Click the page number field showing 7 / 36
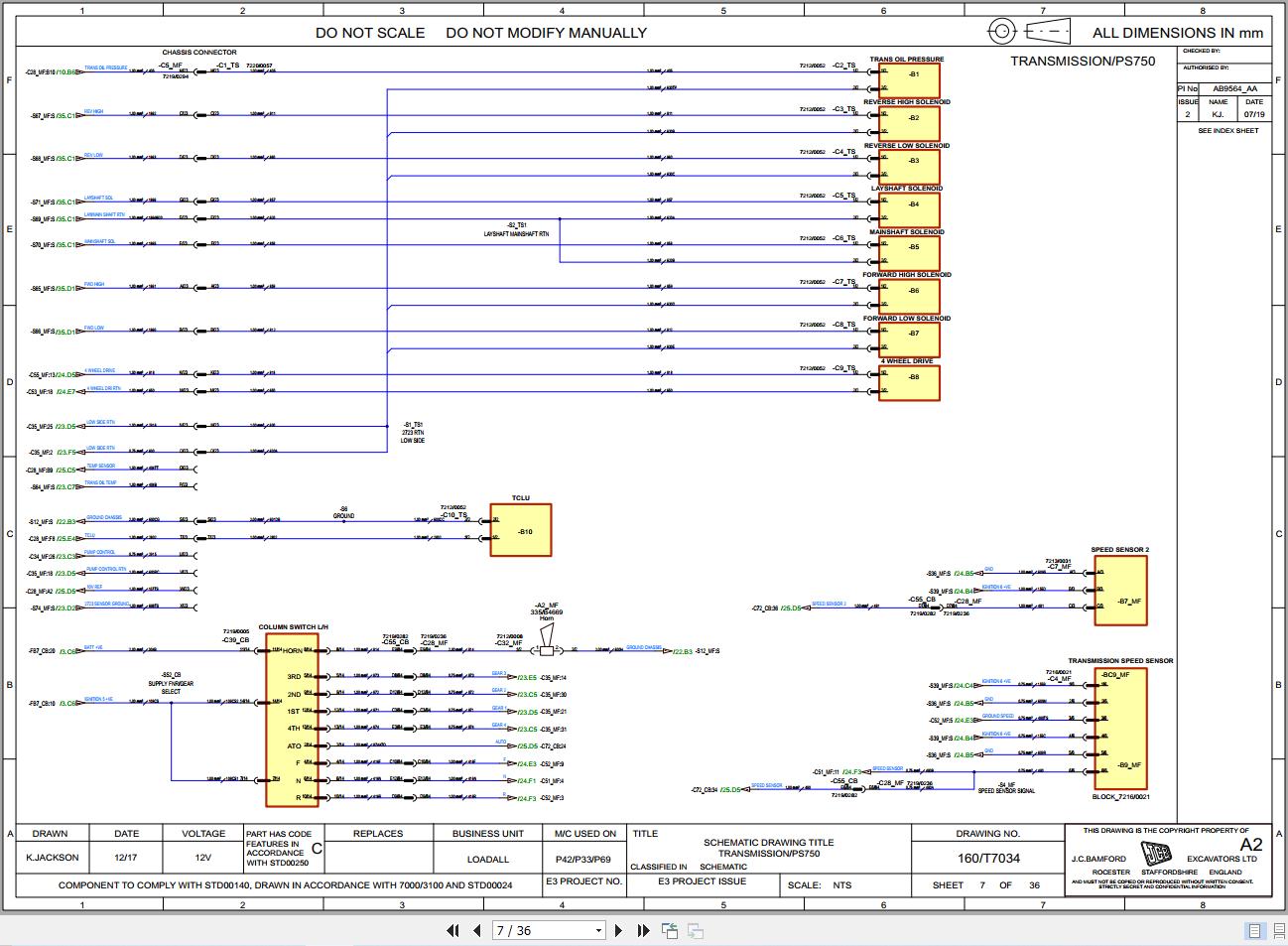This screenshot has width=1288, height=946. point(542,930)
